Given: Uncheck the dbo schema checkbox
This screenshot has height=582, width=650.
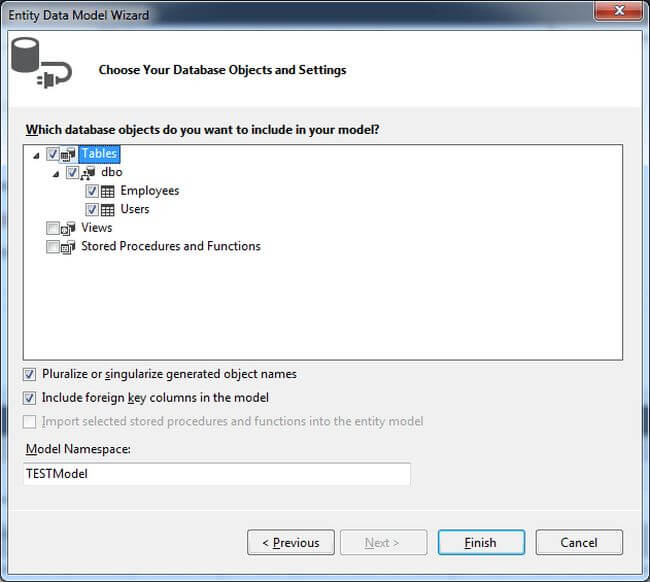Looking at the screenshot, I should click(73, 172).
